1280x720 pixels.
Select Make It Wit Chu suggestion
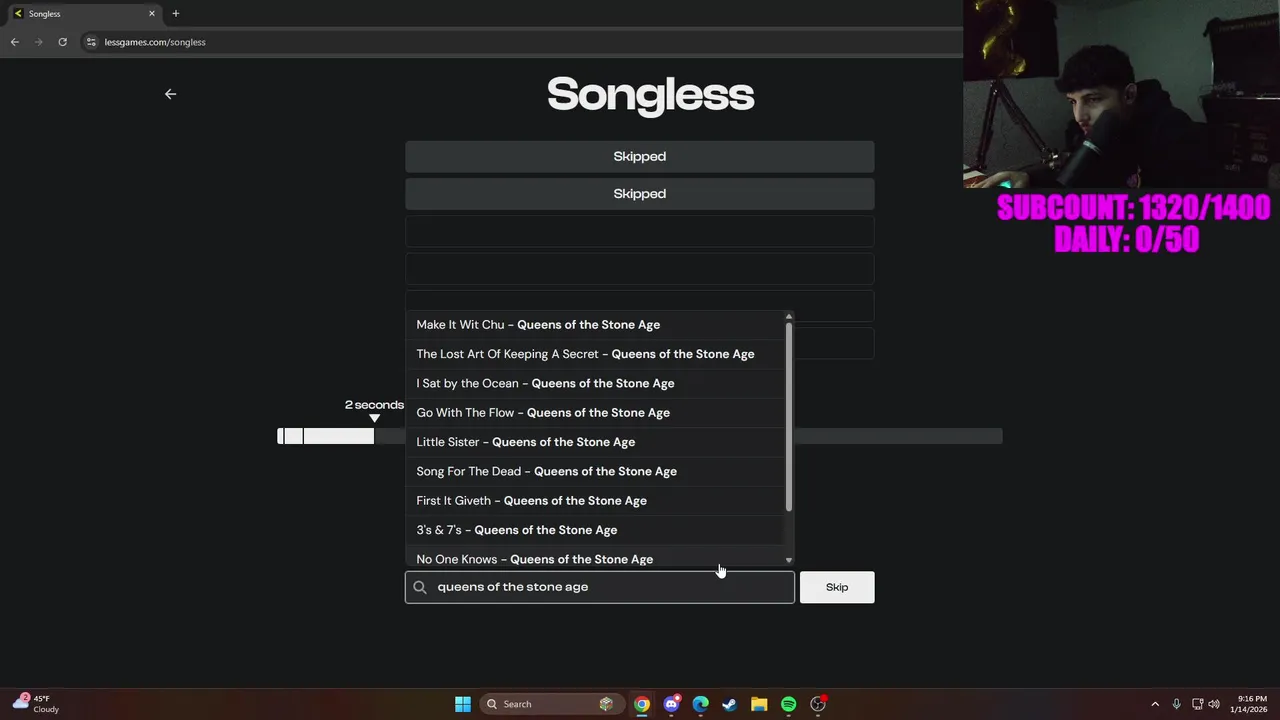596,325
